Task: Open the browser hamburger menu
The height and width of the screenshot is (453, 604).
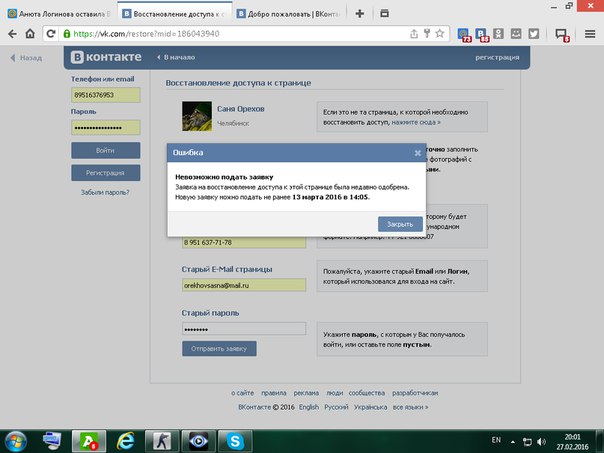Action: click(x=590, y=34)
